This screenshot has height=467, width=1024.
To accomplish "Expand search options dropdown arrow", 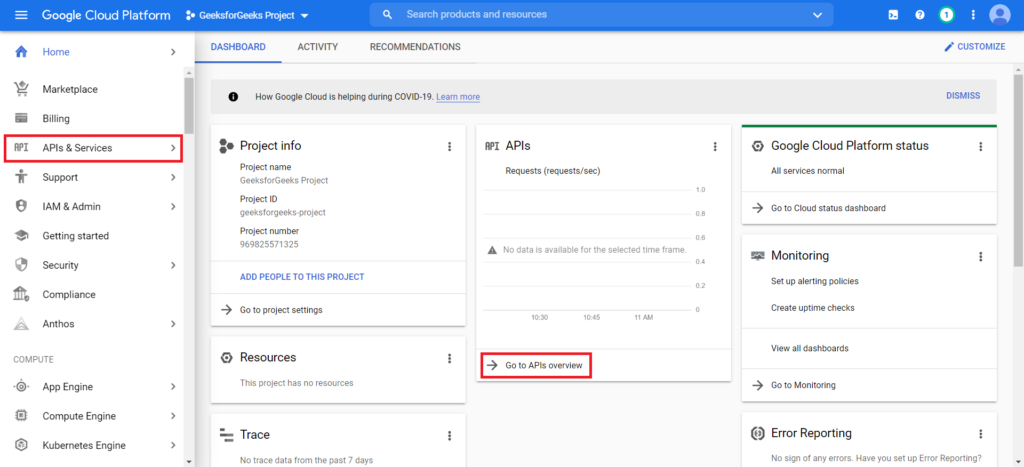I will tap(817, 15).
